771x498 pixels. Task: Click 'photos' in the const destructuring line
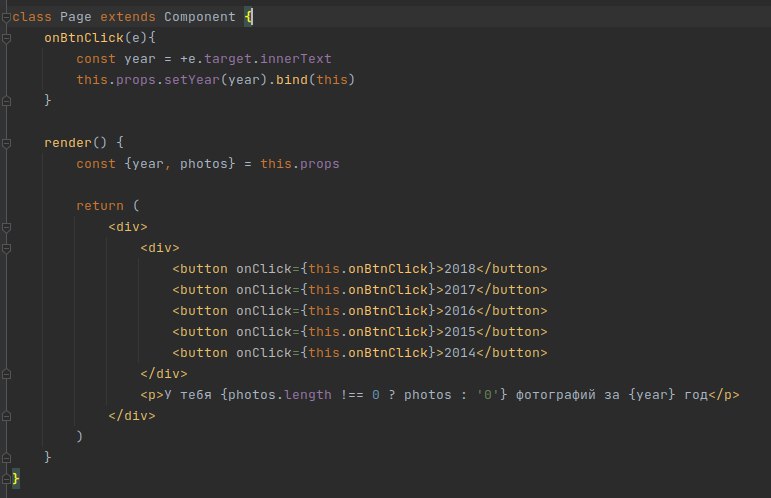point(204,164)
